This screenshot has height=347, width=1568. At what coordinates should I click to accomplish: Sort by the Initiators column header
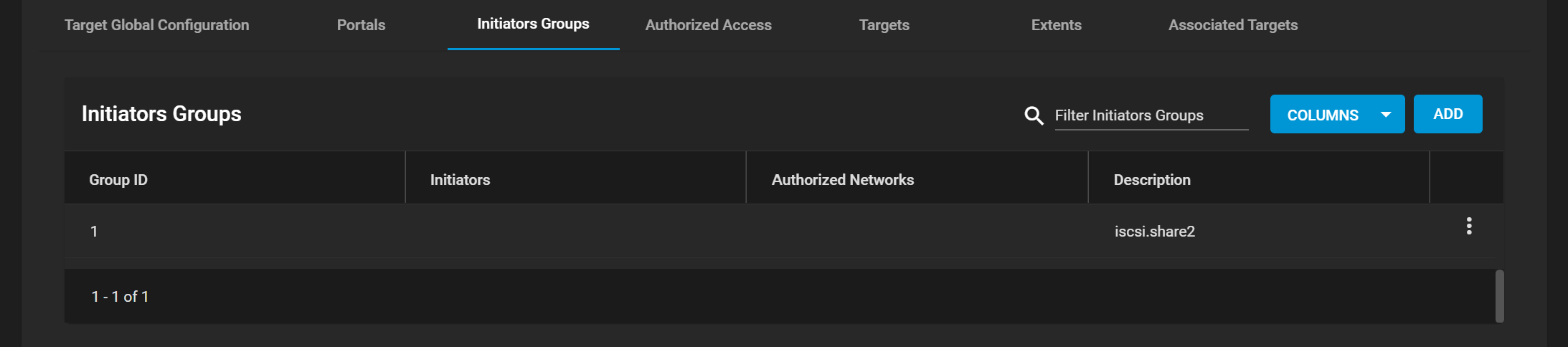click(460, 180)
